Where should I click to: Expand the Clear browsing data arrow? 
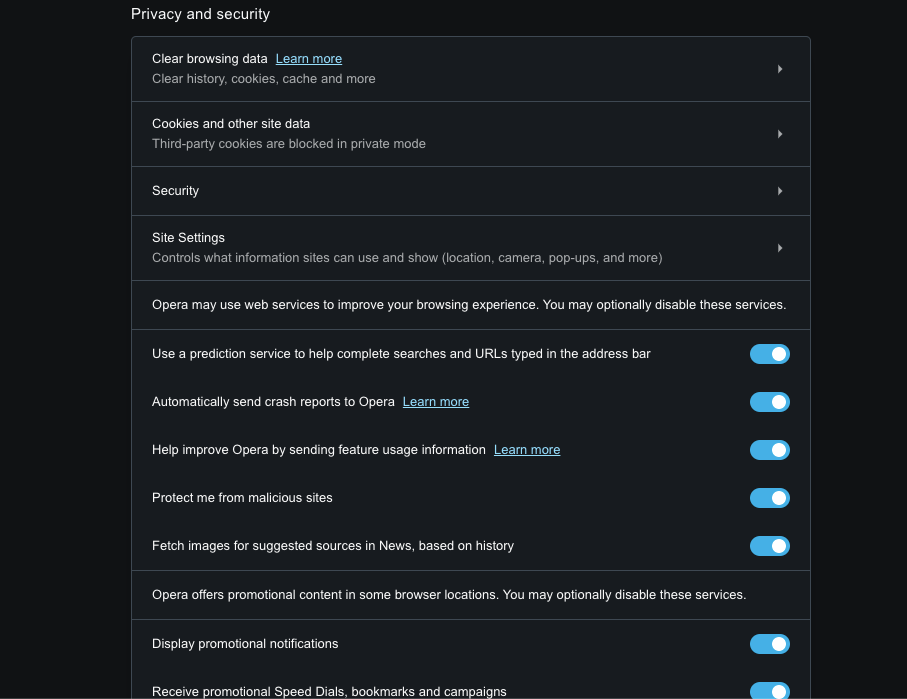780,69
